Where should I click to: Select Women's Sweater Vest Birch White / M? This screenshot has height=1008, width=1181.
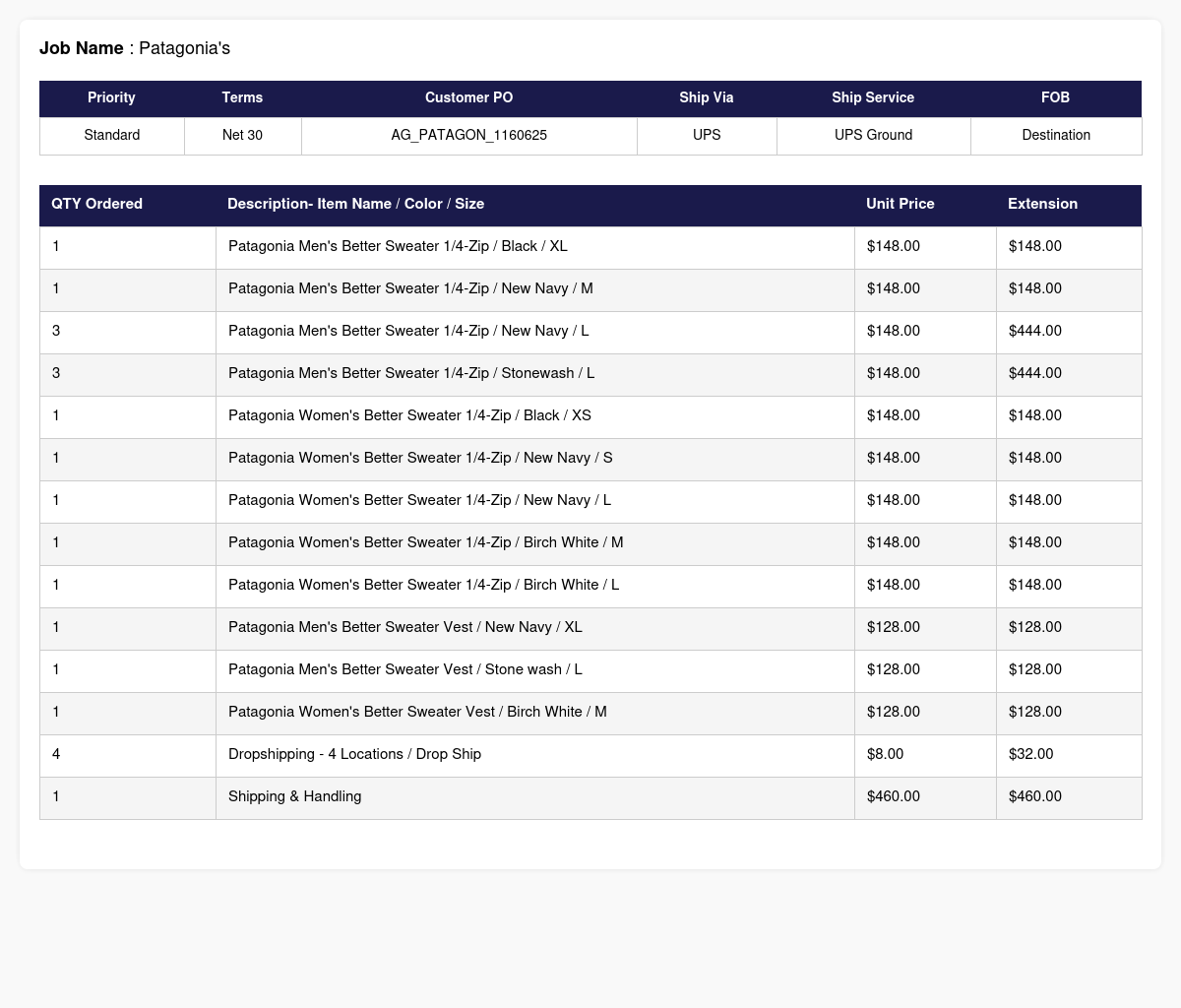coord(417,713)
